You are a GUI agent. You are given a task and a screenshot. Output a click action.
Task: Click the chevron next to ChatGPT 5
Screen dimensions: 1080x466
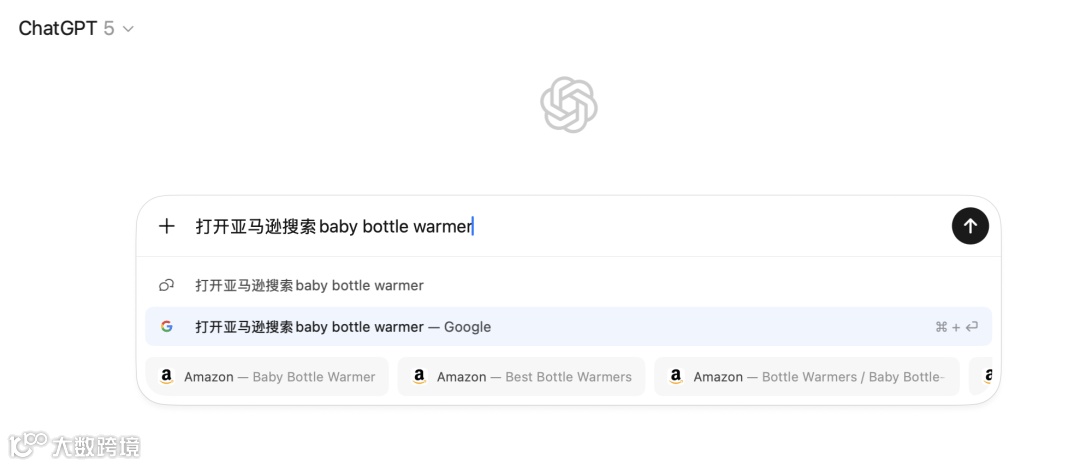click(x=128, y=29)
